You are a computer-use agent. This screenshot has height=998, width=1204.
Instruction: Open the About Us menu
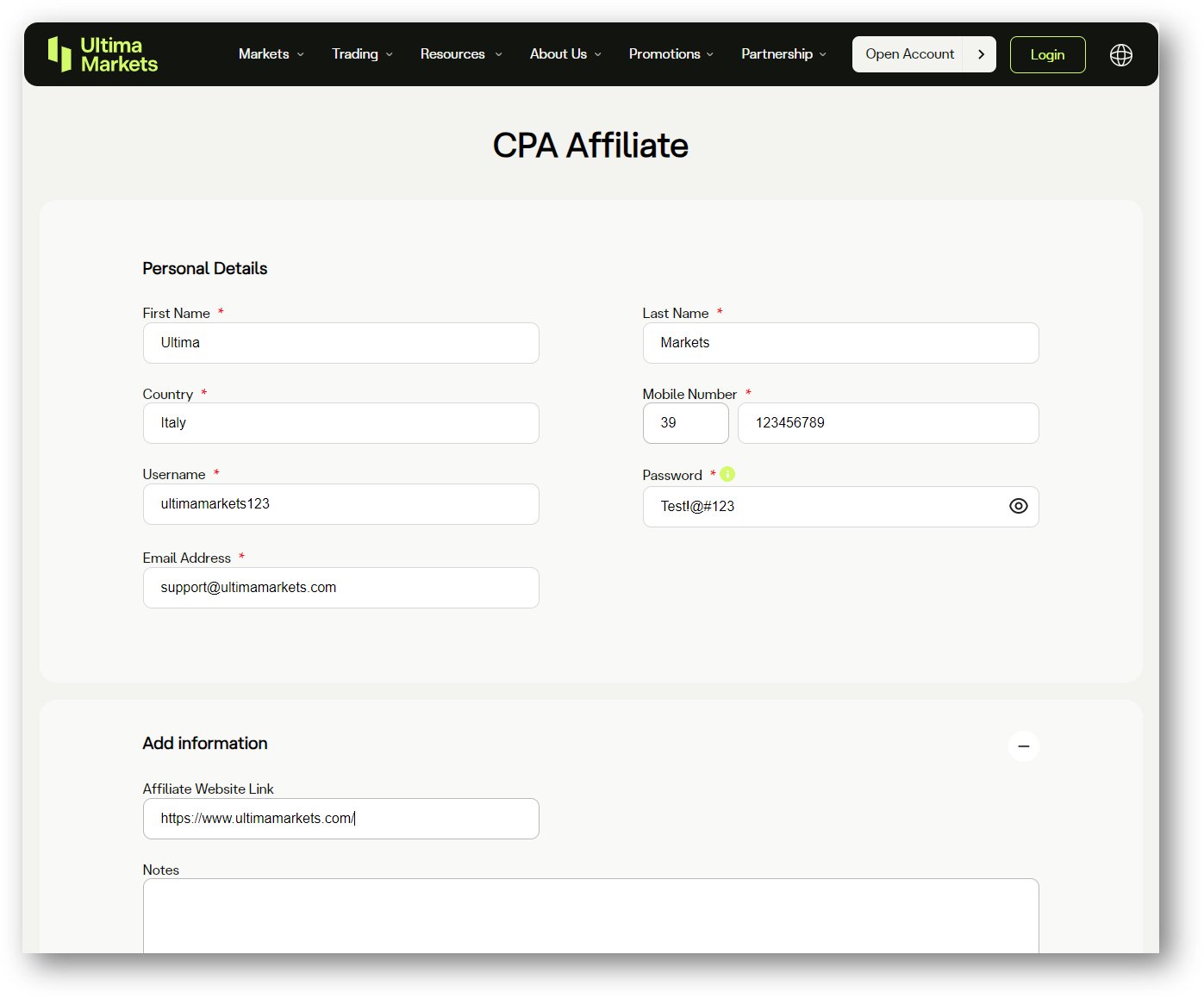558,53
